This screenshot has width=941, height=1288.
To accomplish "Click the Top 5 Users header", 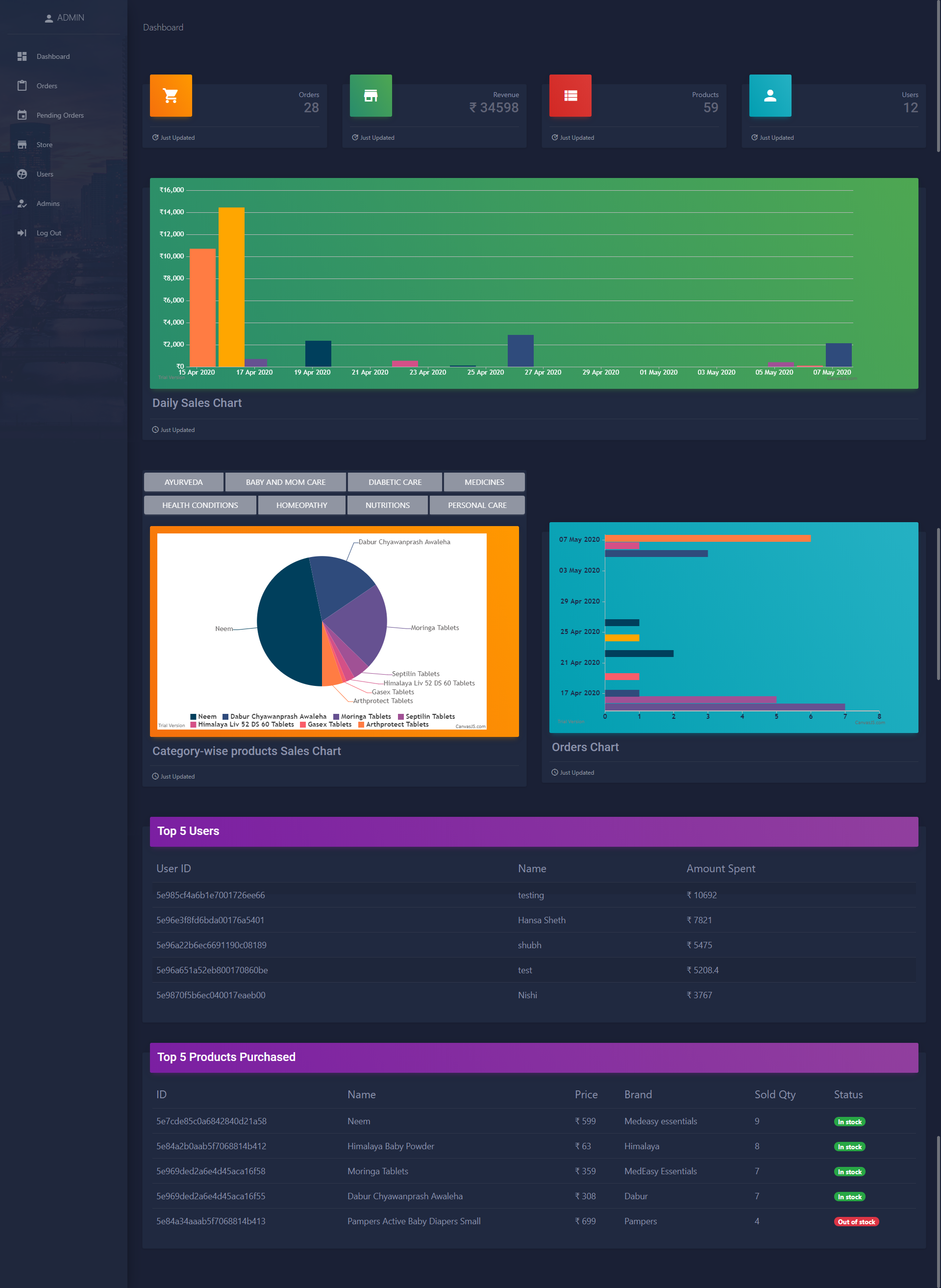I will click(x=534, y=832).
